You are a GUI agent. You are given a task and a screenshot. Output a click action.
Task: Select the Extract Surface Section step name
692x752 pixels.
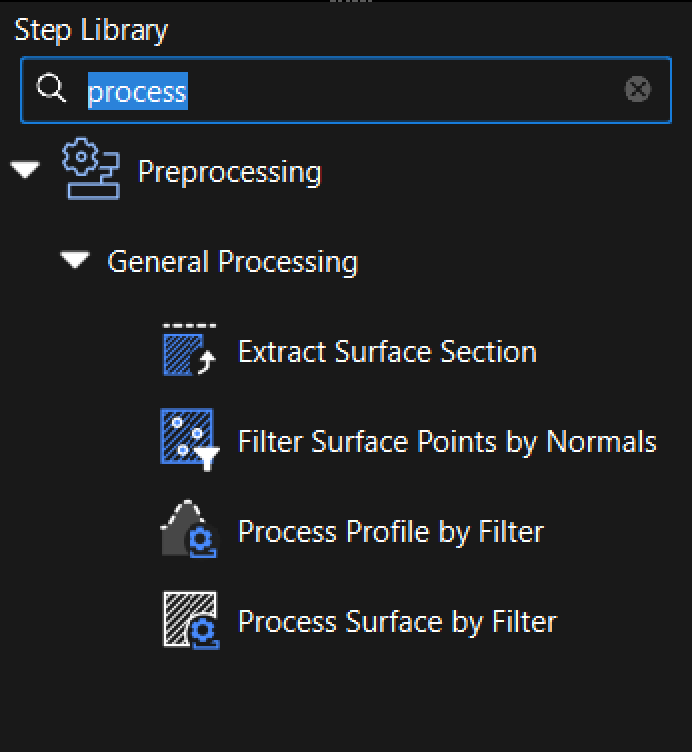(387, 352)
